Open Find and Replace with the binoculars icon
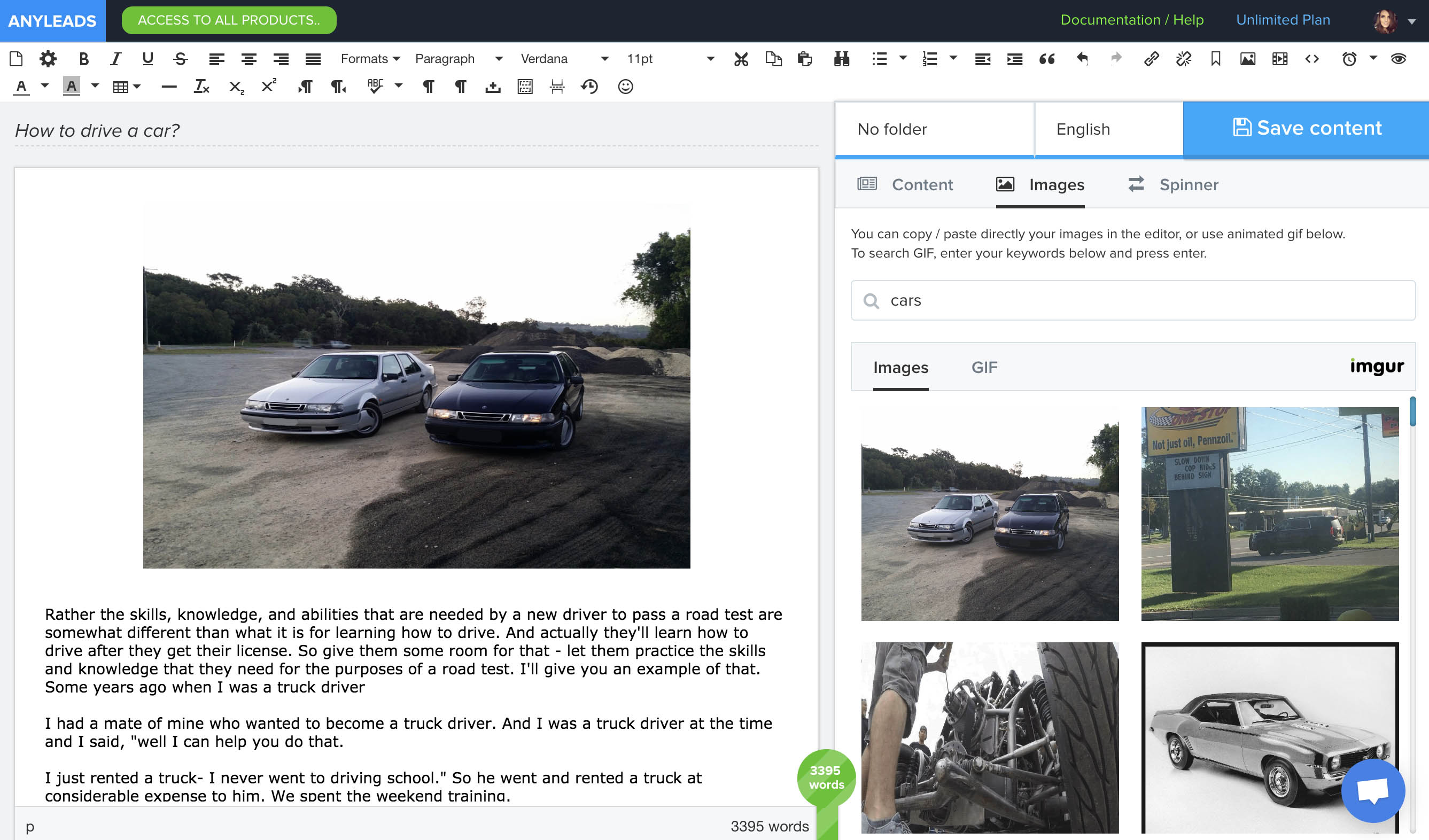The image size is (1429, 840). point(842,58)
